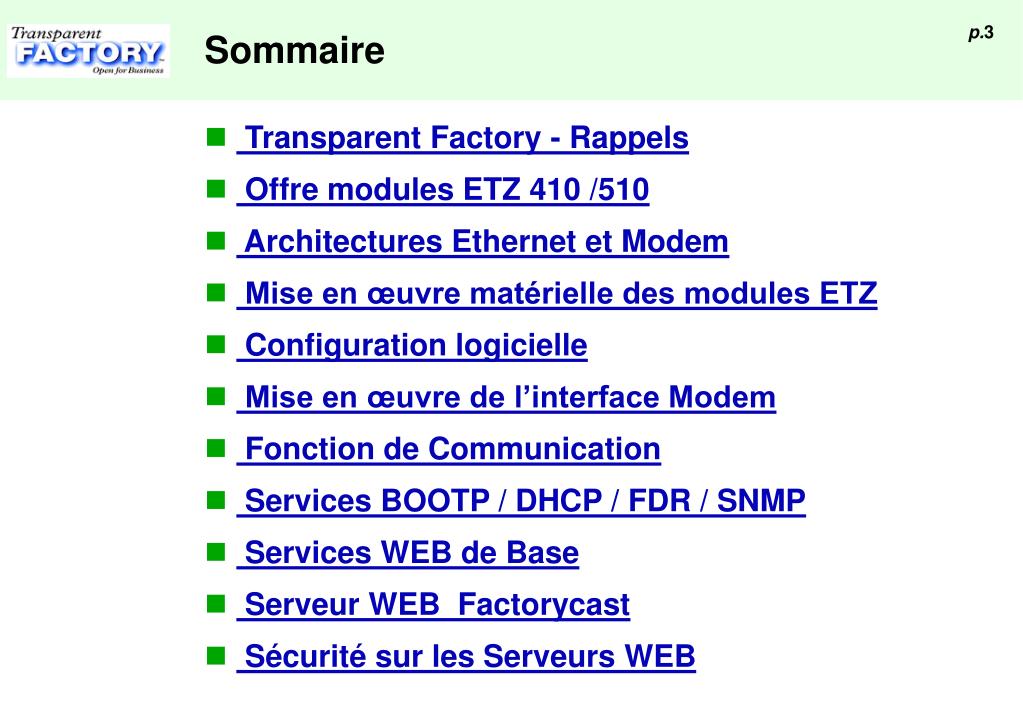Screen dimensions: 1023x714
Task: Click the green bullet beside Sécurité sur les Serveurs
Action: click(216, 655)
